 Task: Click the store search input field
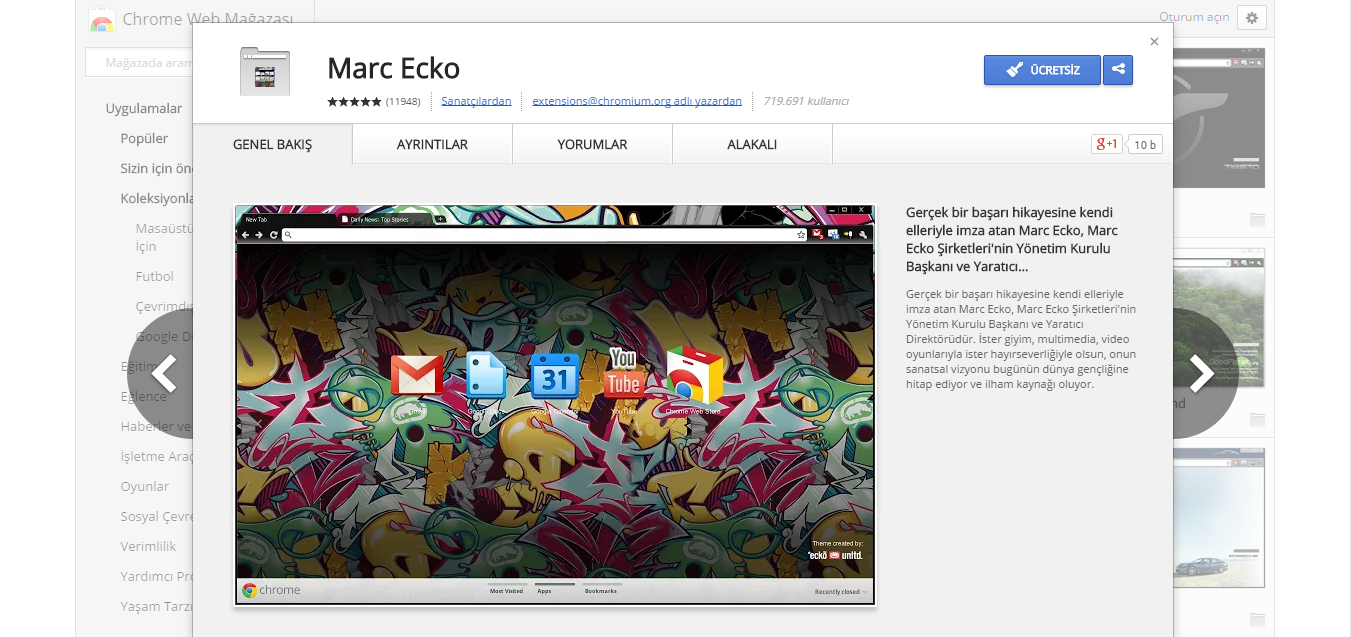[140, 63]
